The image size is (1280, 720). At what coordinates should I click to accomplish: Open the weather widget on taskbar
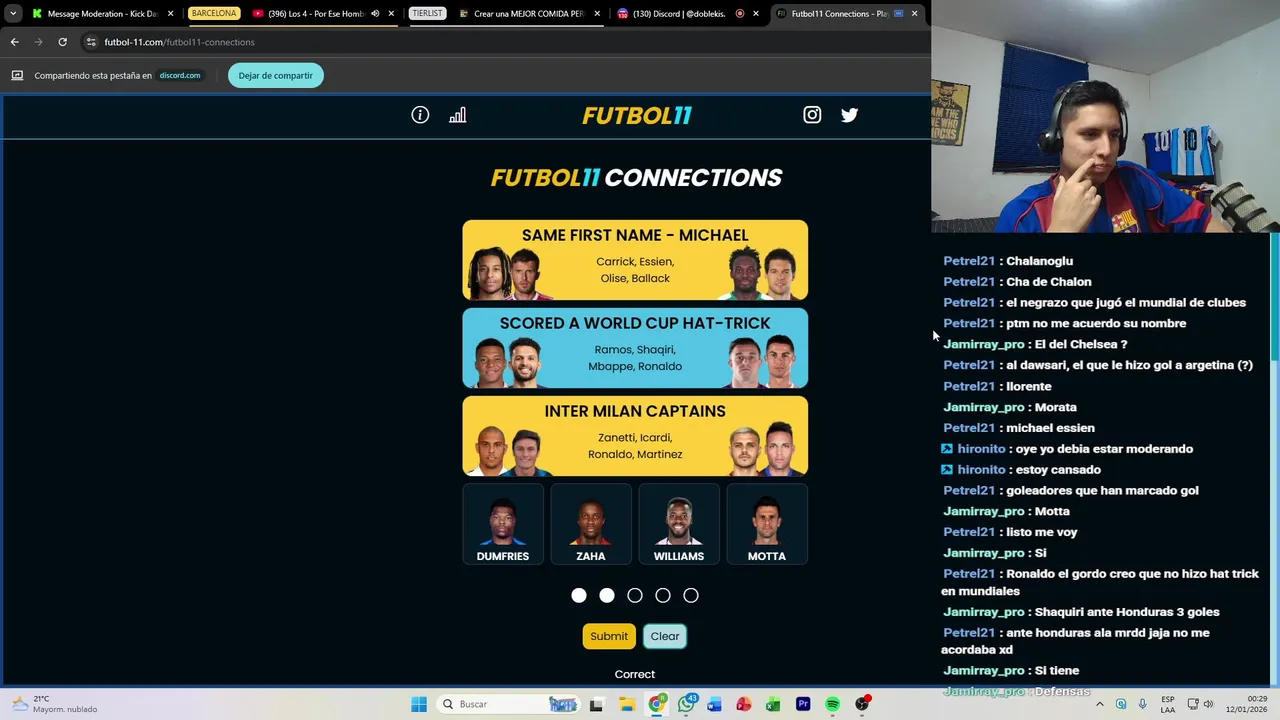pyautogui.click(x=56, y=704)
